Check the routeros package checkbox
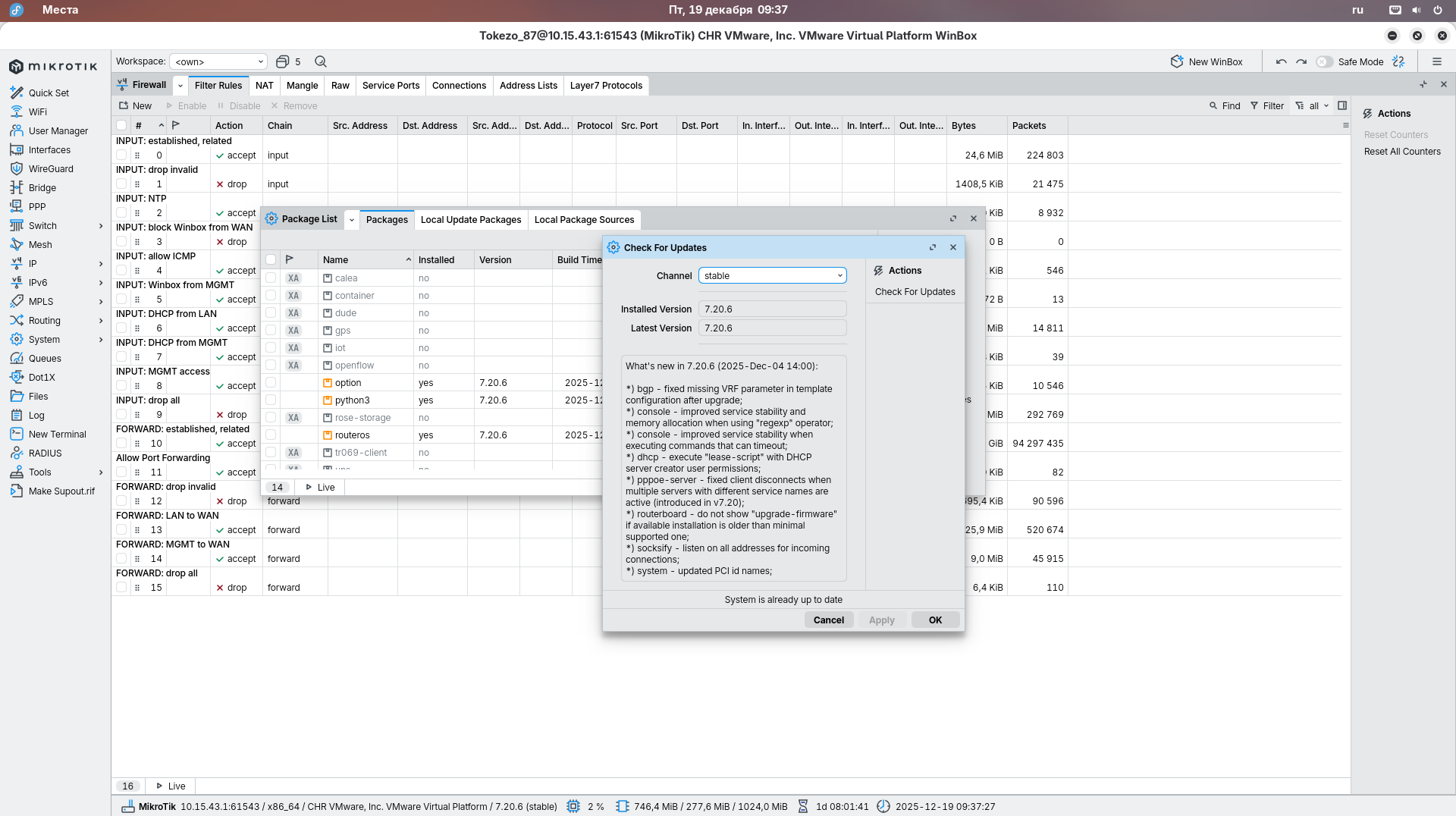 click(271, 435)
